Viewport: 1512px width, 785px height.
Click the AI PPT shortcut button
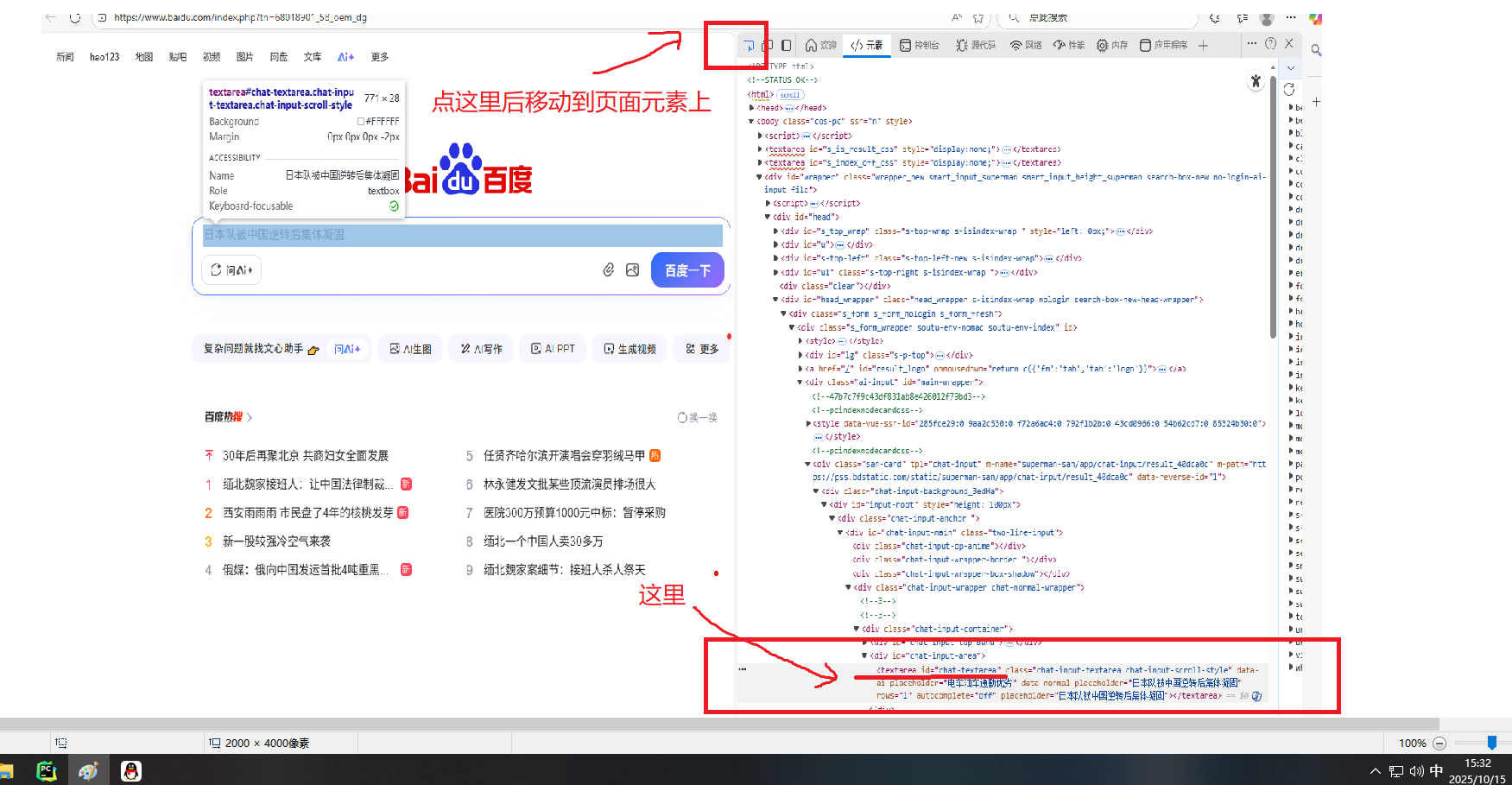553,349
